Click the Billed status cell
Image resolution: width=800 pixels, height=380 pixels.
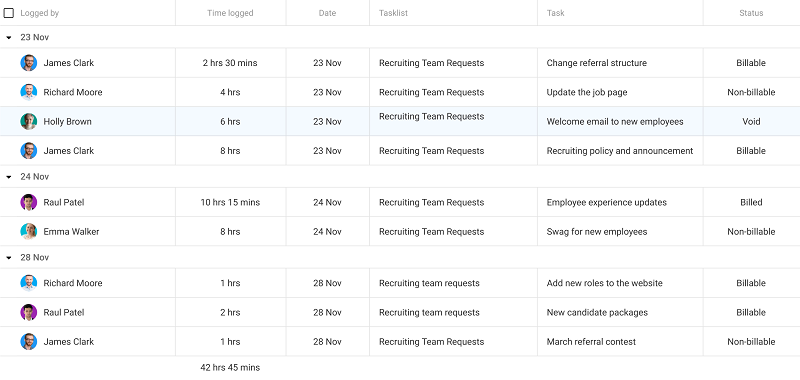(751, 202)
